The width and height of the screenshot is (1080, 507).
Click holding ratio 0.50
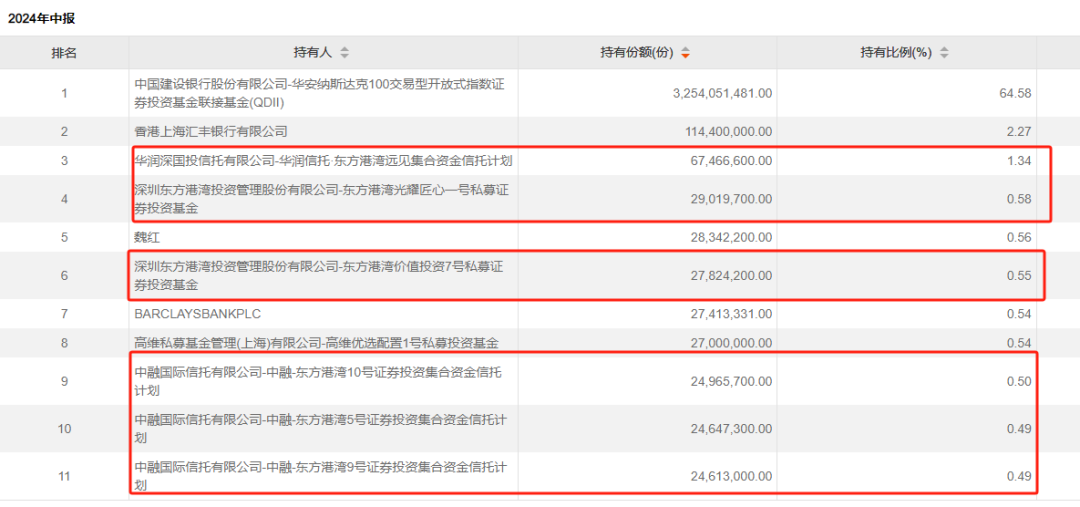coord(1021,382)
